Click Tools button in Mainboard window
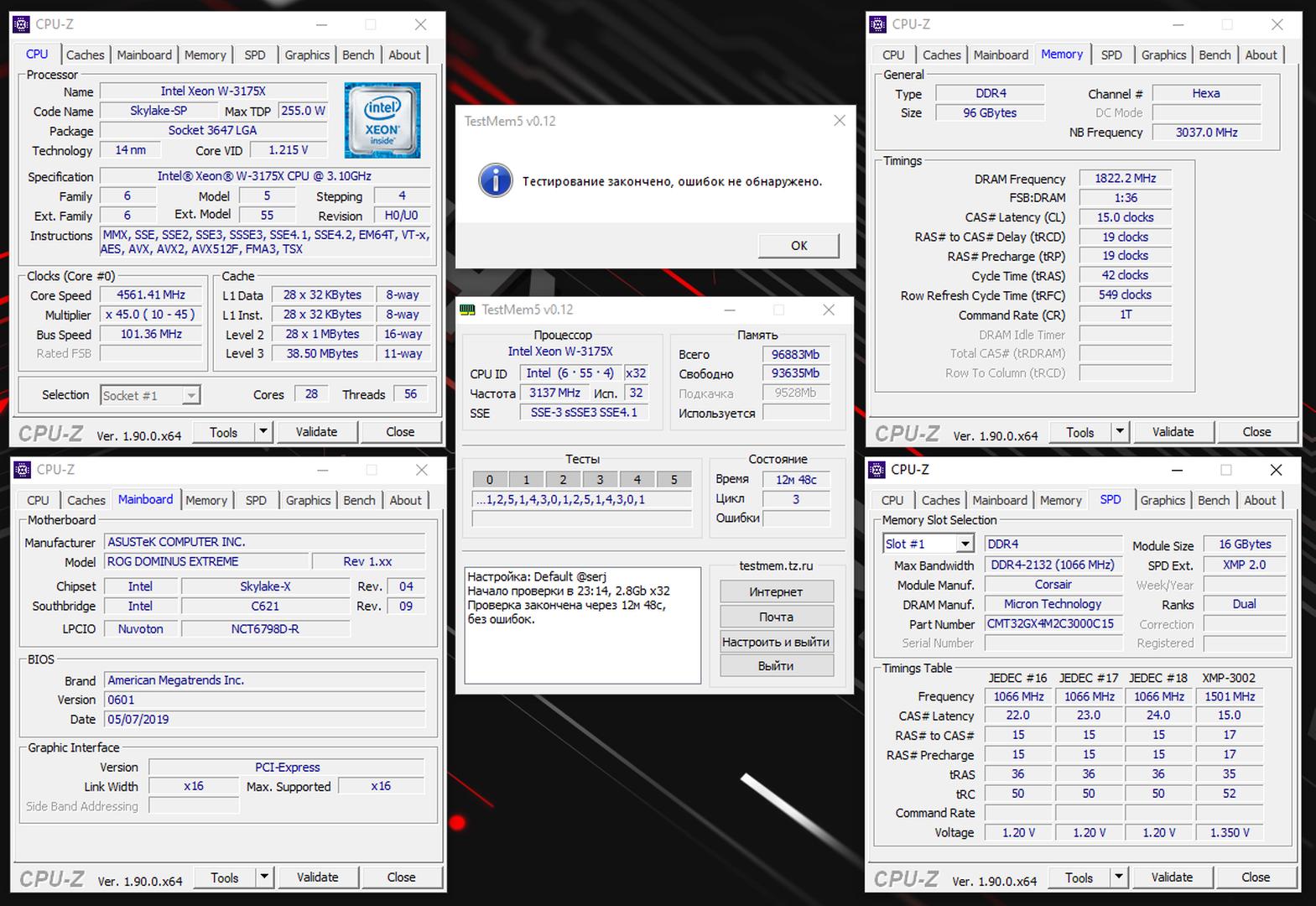This screenshot has width=1316, height=906. coord(225,877)
